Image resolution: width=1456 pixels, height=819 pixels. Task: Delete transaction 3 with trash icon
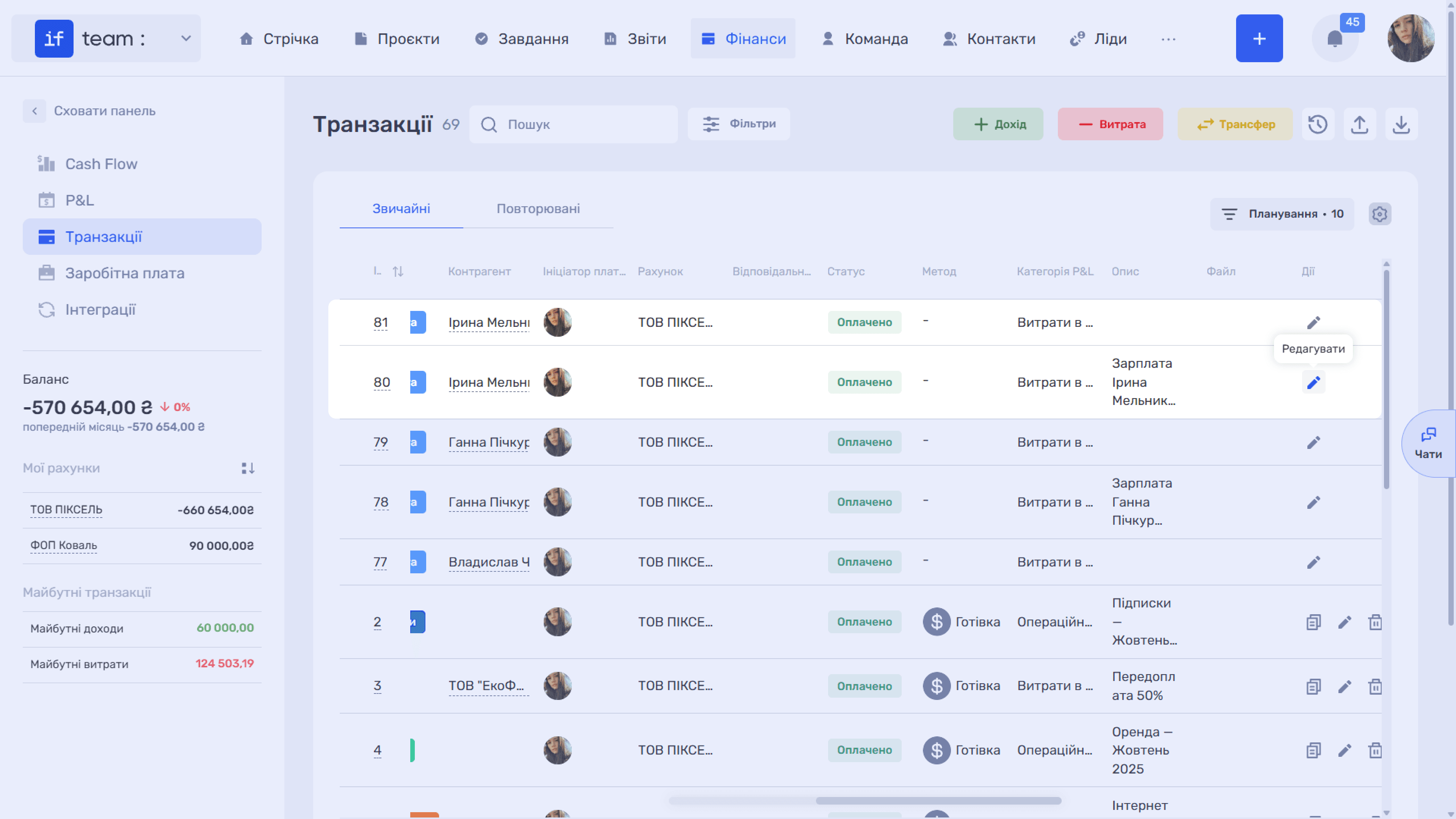click(1375, 686)
